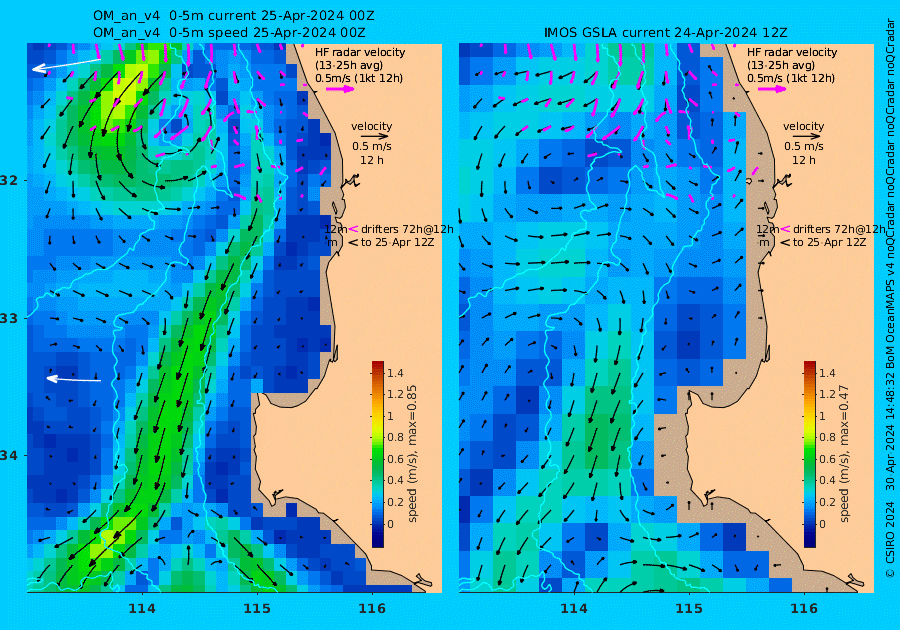The height and width of the screenshot is (630, 900).
Task: Click the left map 'drifters 72h@12h' legend text
Action: pos(407,229)
